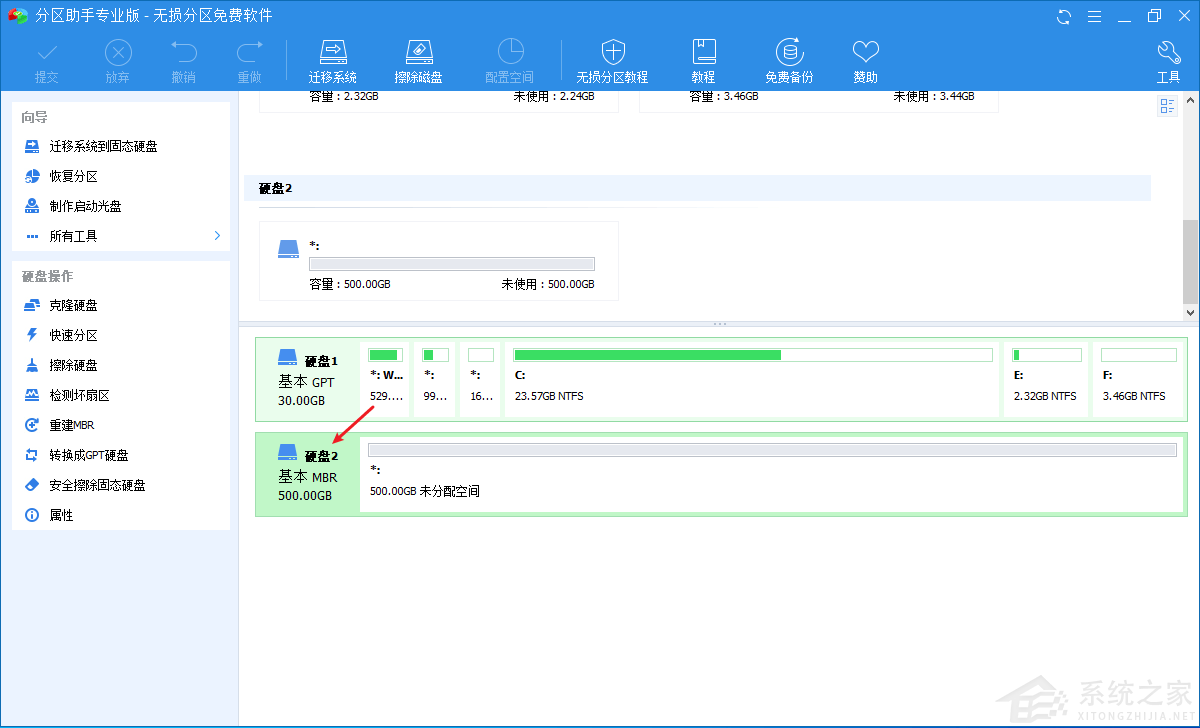Select 500.00GB 未分配空间 block in disk map
The height and width of the screenshot is (728, 1200).
pos(772,473)
